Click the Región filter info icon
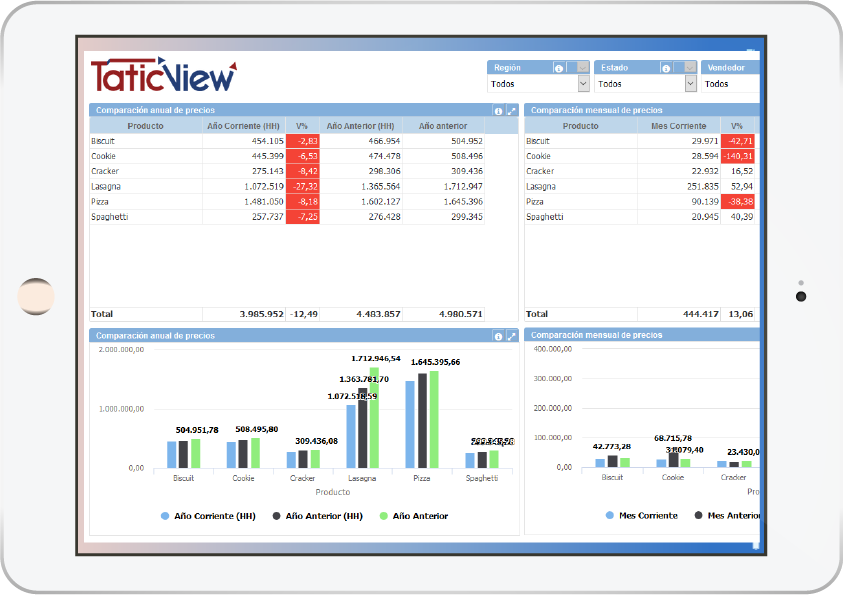Viewport: 843px width, 595px height. tap(559, 68)
